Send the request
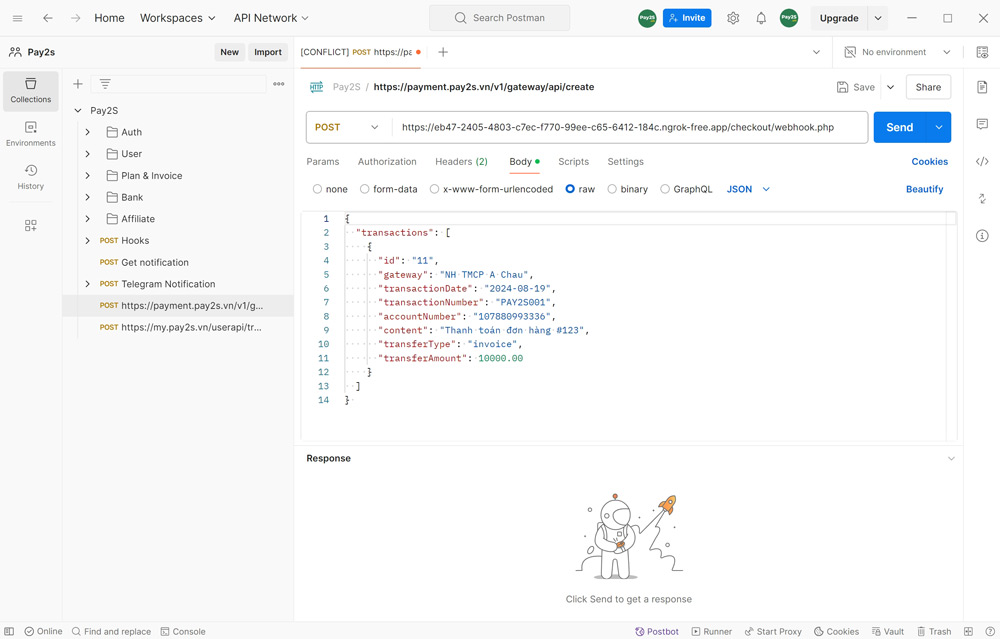The height and width of the screenshot is (639, 1000). tap(899, 128)
